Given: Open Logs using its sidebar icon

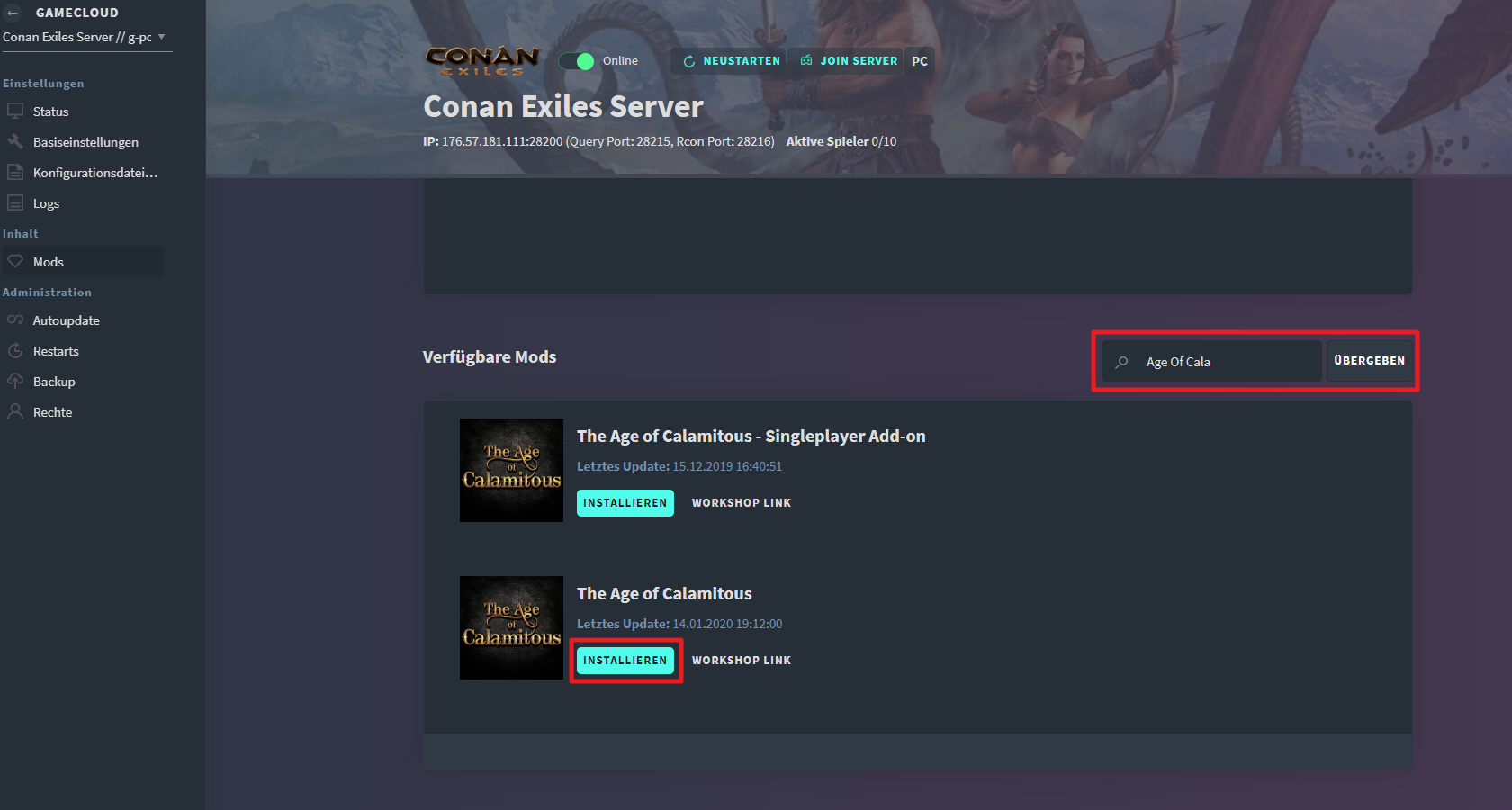Looking at the screenshot, I should click(x=14, y=202).
